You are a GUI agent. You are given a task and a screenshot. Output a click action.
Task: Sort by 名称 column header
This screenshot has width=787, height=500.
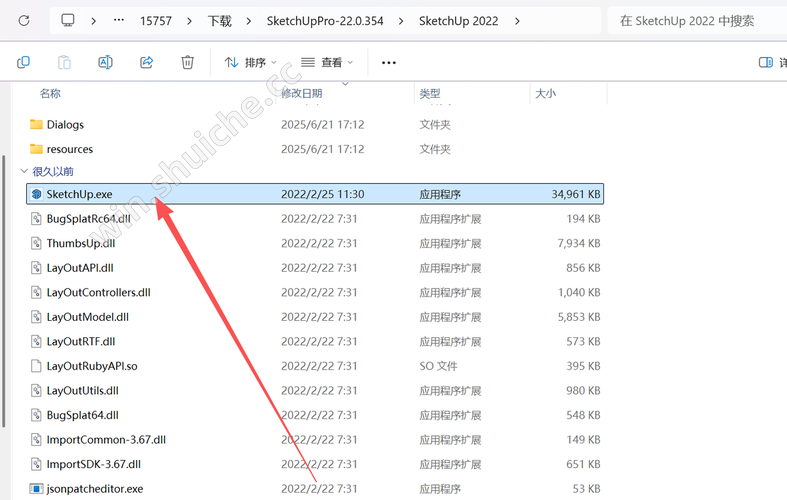(50, 93)
